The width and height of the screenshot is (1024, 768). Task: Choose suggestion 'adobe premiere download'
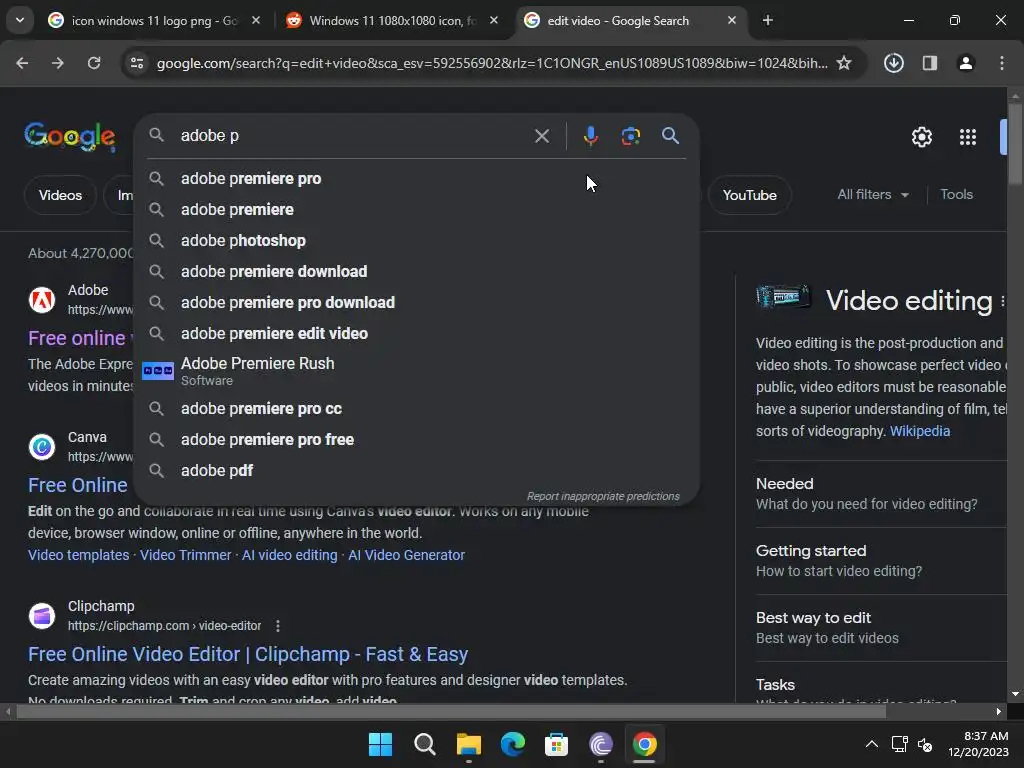tap(416, 272)
